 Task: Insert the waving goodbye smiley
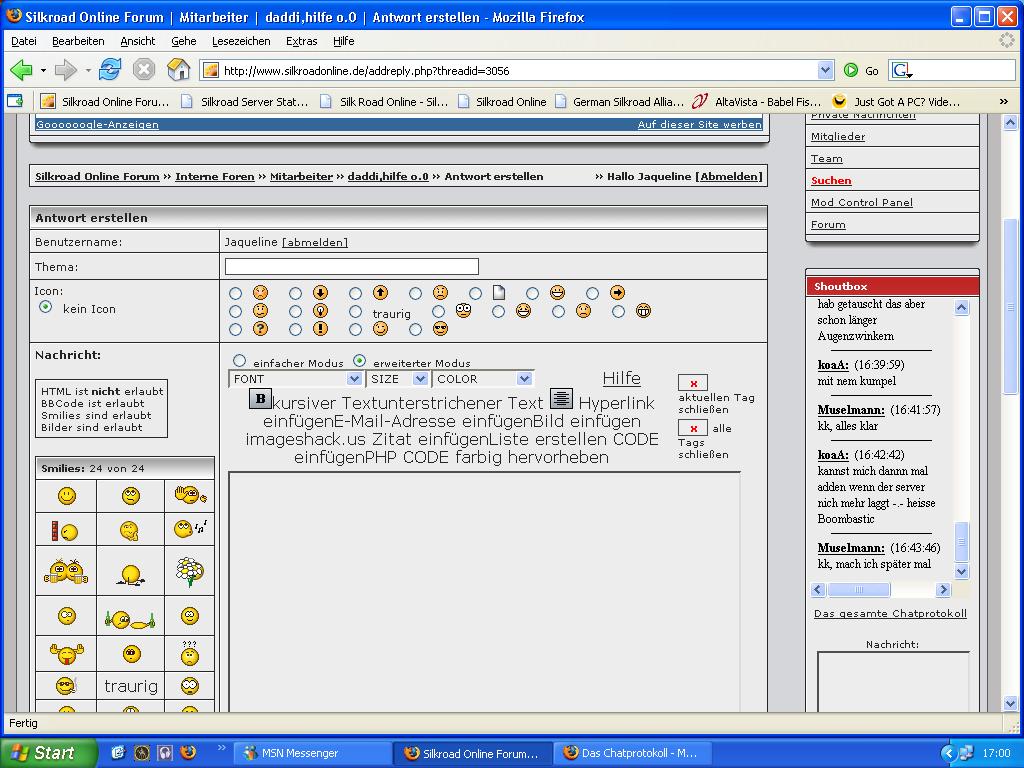point(189,494)
